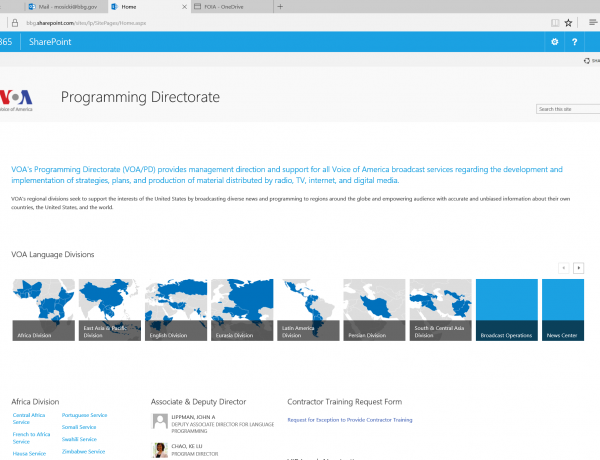The image size is (600, 460).
Task: Open SharePoint settings gear
Action: [x=554, y=42]
